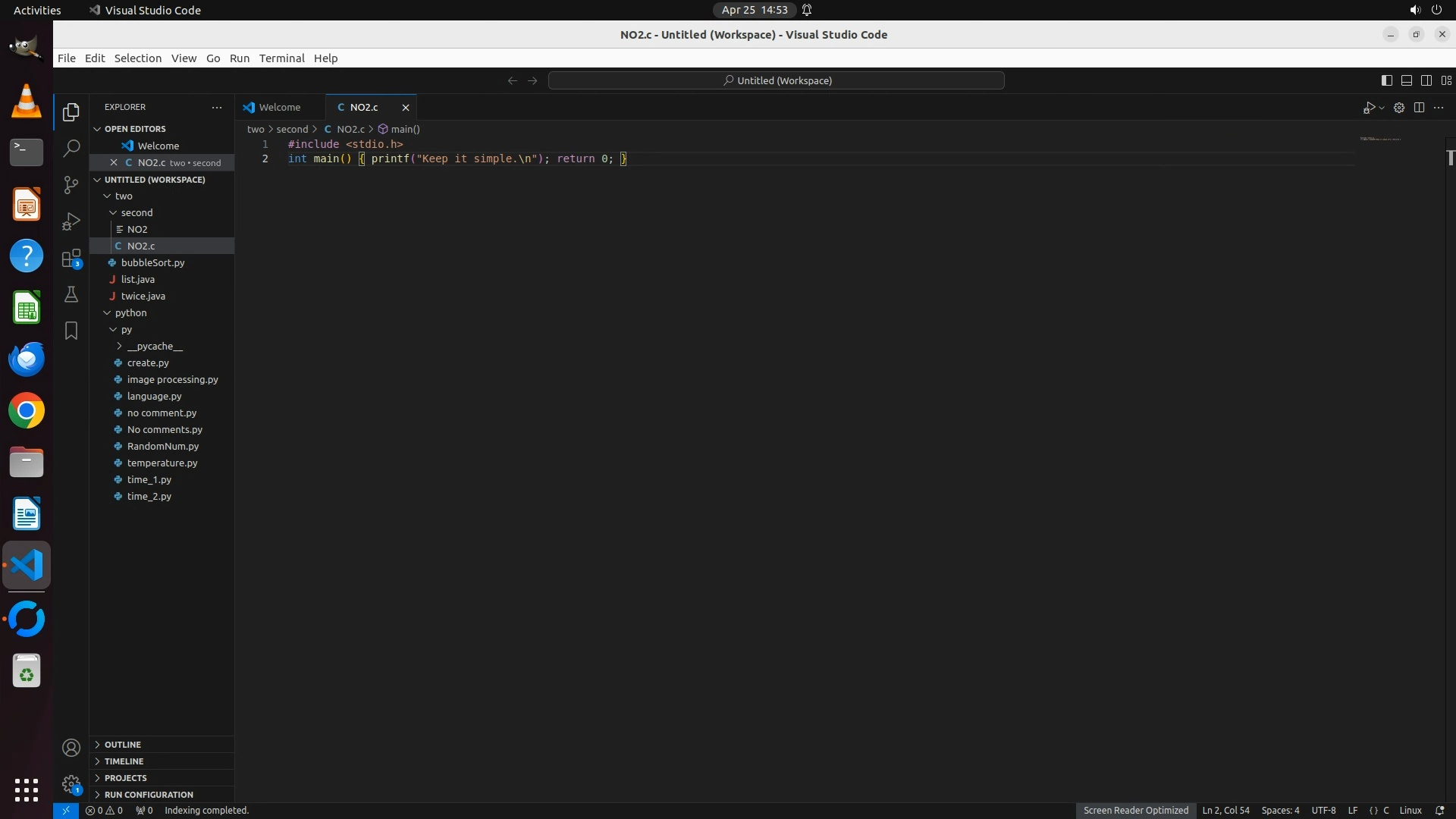This screenshot has height=819, width=1456.
Task: Click the second breadcrumb segment
Action: click(292, 129)
